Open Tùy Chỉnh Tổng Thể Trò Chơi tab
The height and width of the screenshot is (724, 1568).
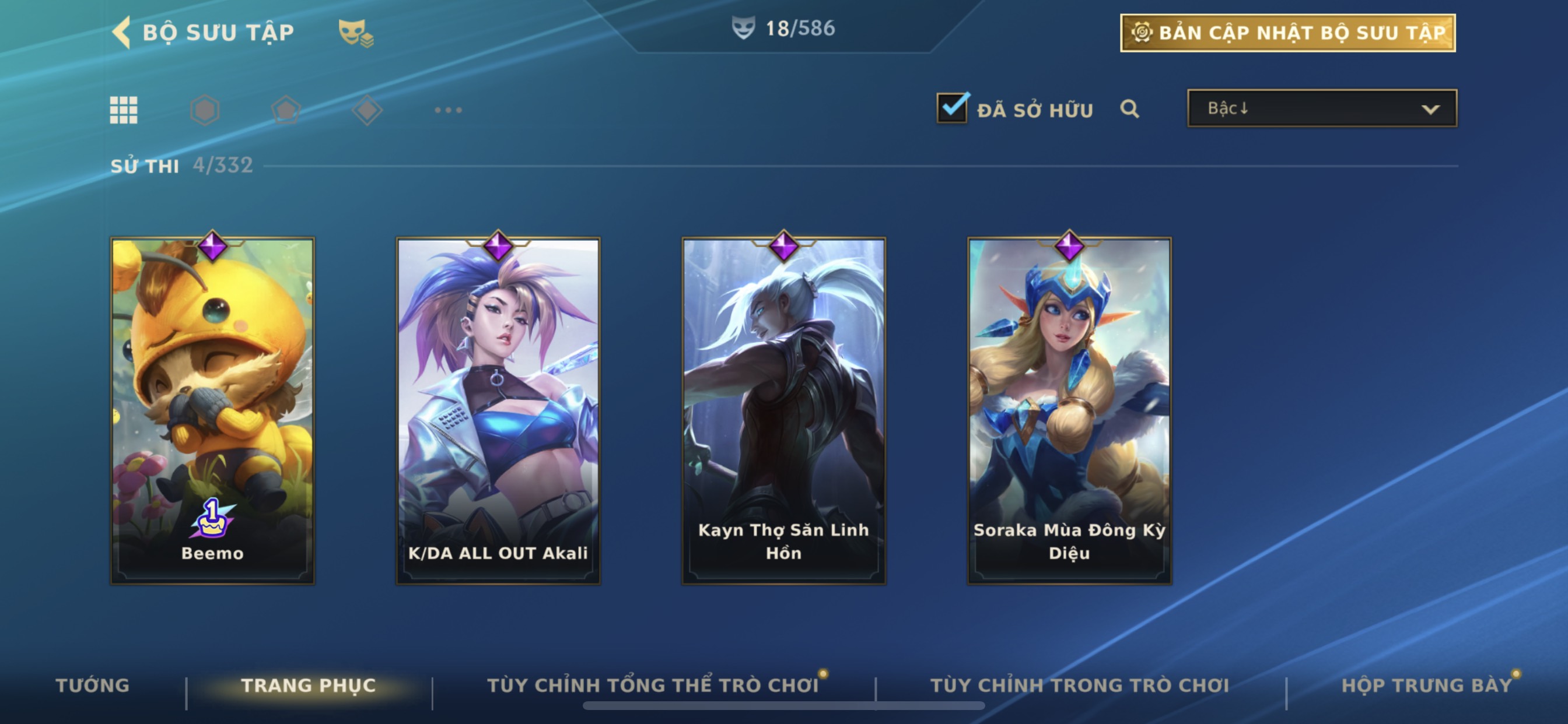(x=653, y=685)
